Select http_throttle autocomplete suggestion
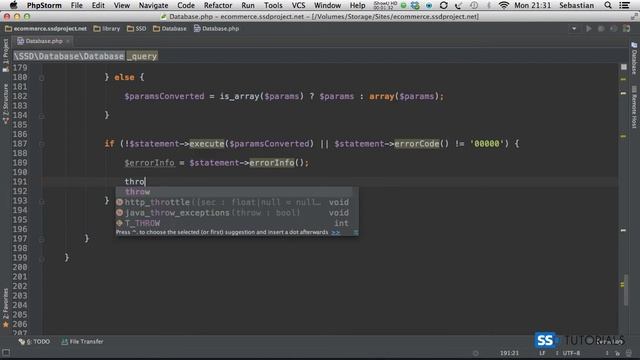The width and height of the screenshot is (640, 360). pyautogui.click(x=233, y=202)
